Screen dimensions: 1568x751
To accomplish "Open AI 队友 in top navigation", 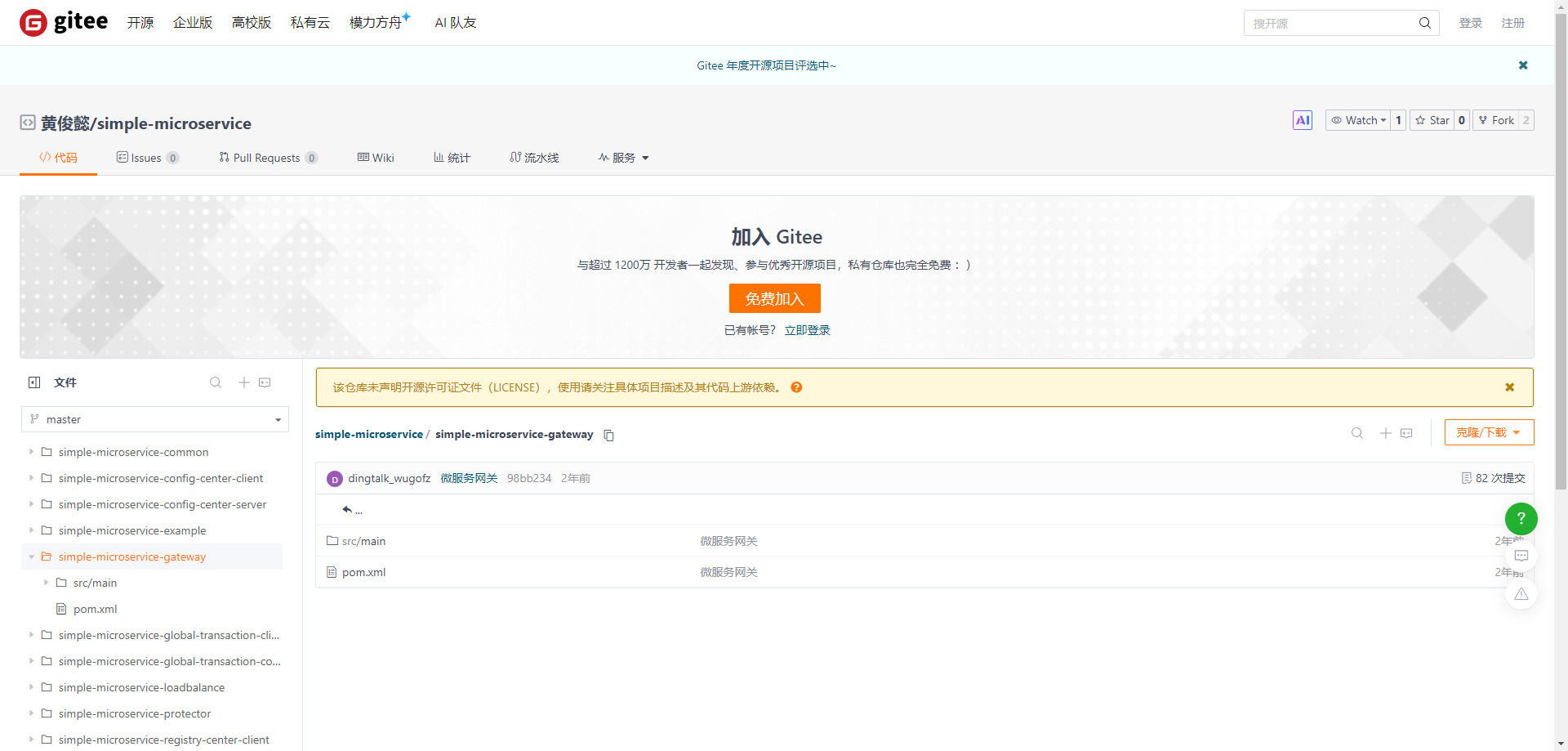I will click(456, 23).
